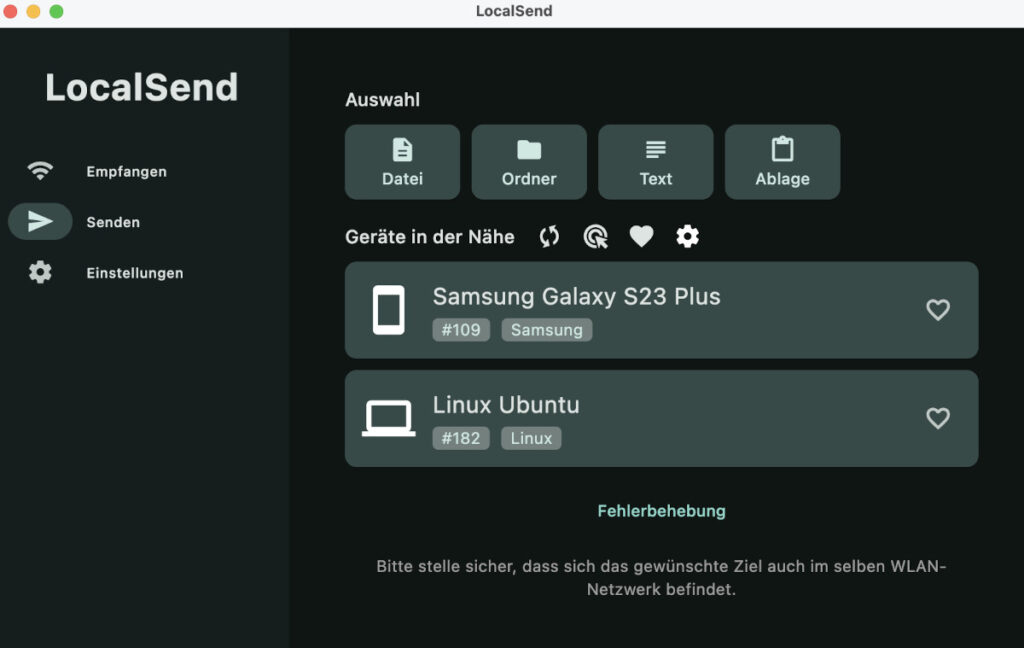Screen dimensions: 1024x648
Task: Open the Einstellungen section
Action: 134,273
